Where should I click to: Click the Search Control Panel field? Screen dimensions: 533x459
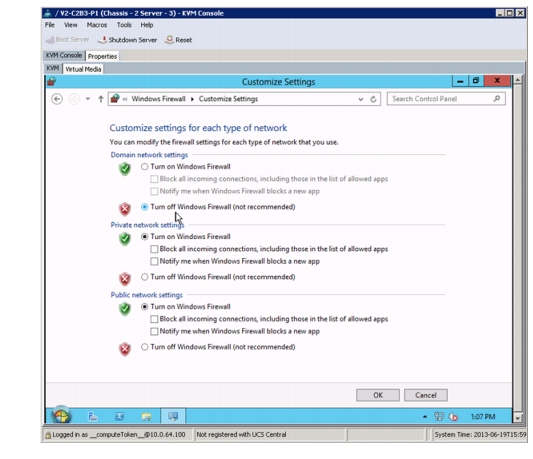(446, 99)
